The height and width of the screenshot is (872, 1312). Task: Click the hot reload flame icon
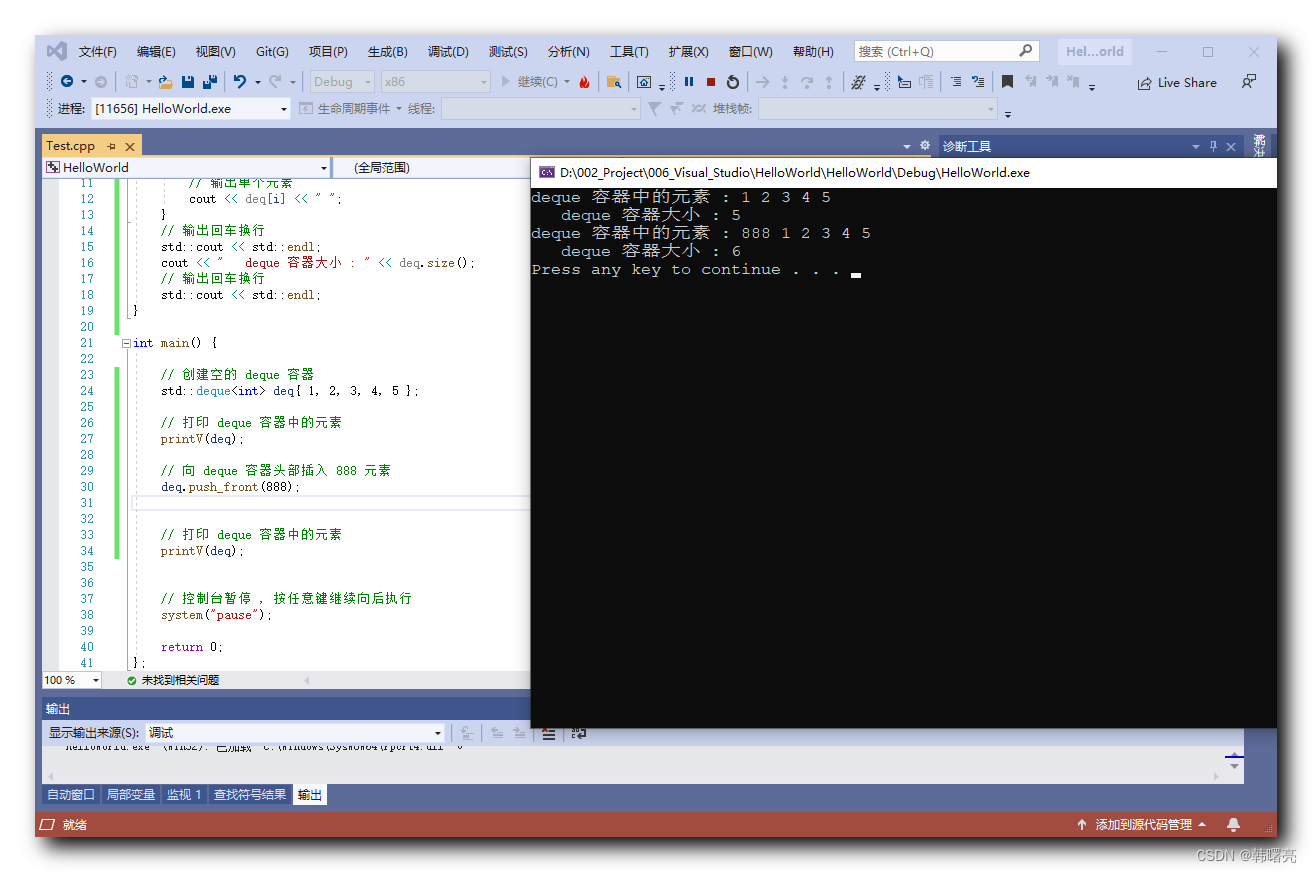(x=584, y=82)
